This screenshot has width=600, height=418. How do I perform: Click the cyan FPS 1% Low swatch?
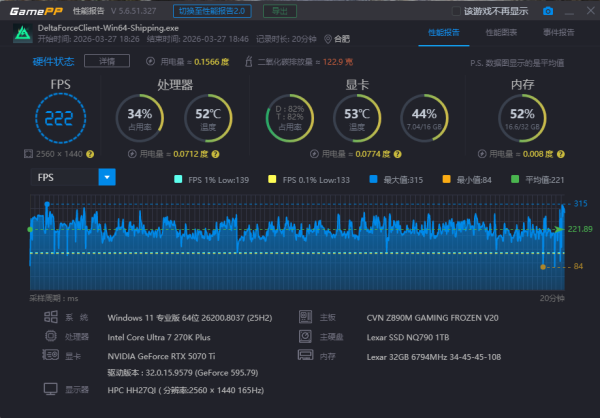[x=178, y=179]
